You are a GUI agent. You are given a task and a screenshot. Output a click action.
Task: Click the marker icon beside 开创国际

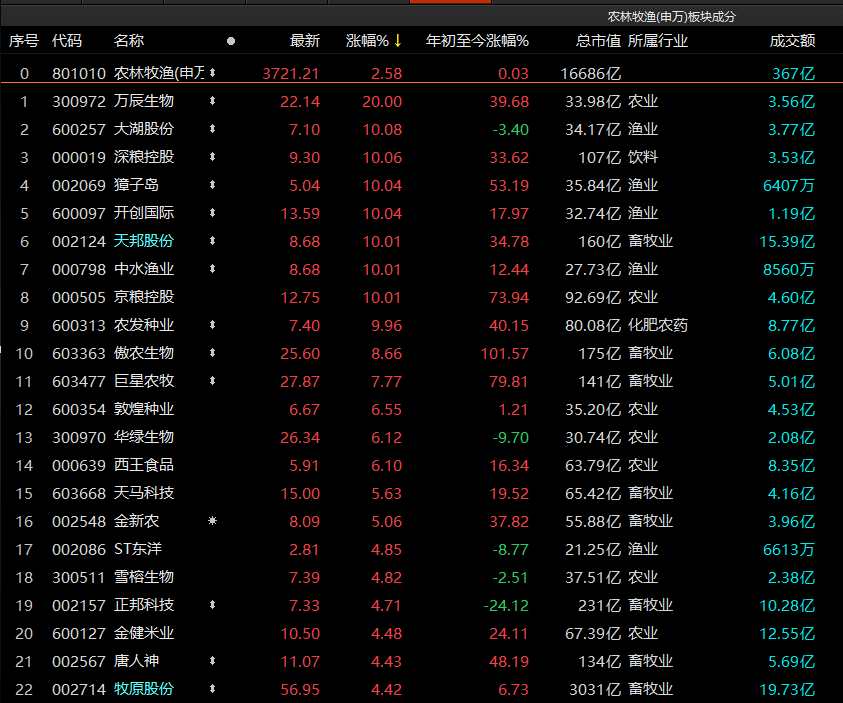click(212, 212)
